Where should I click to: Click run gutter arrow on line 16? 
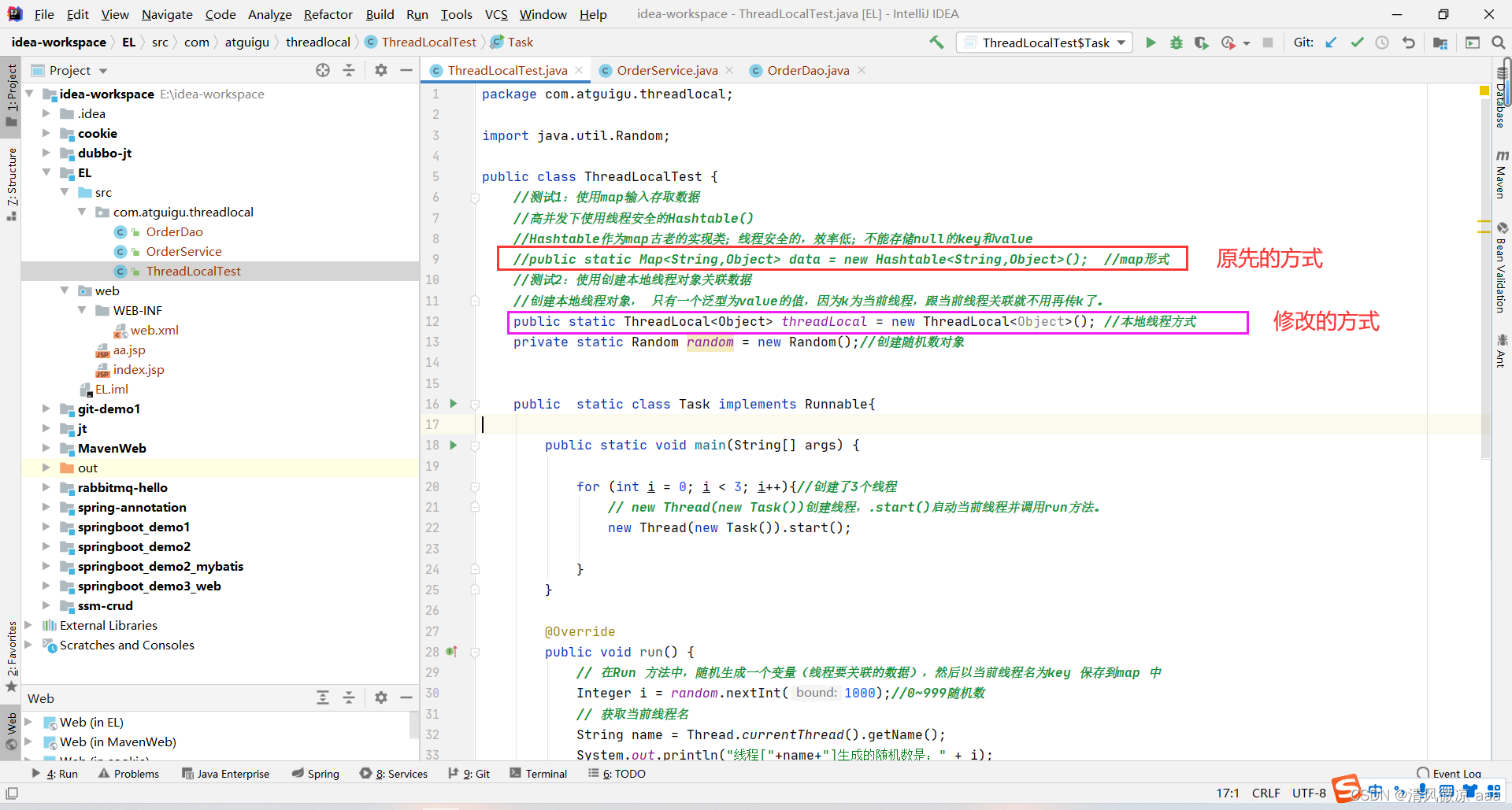(454, 404)
